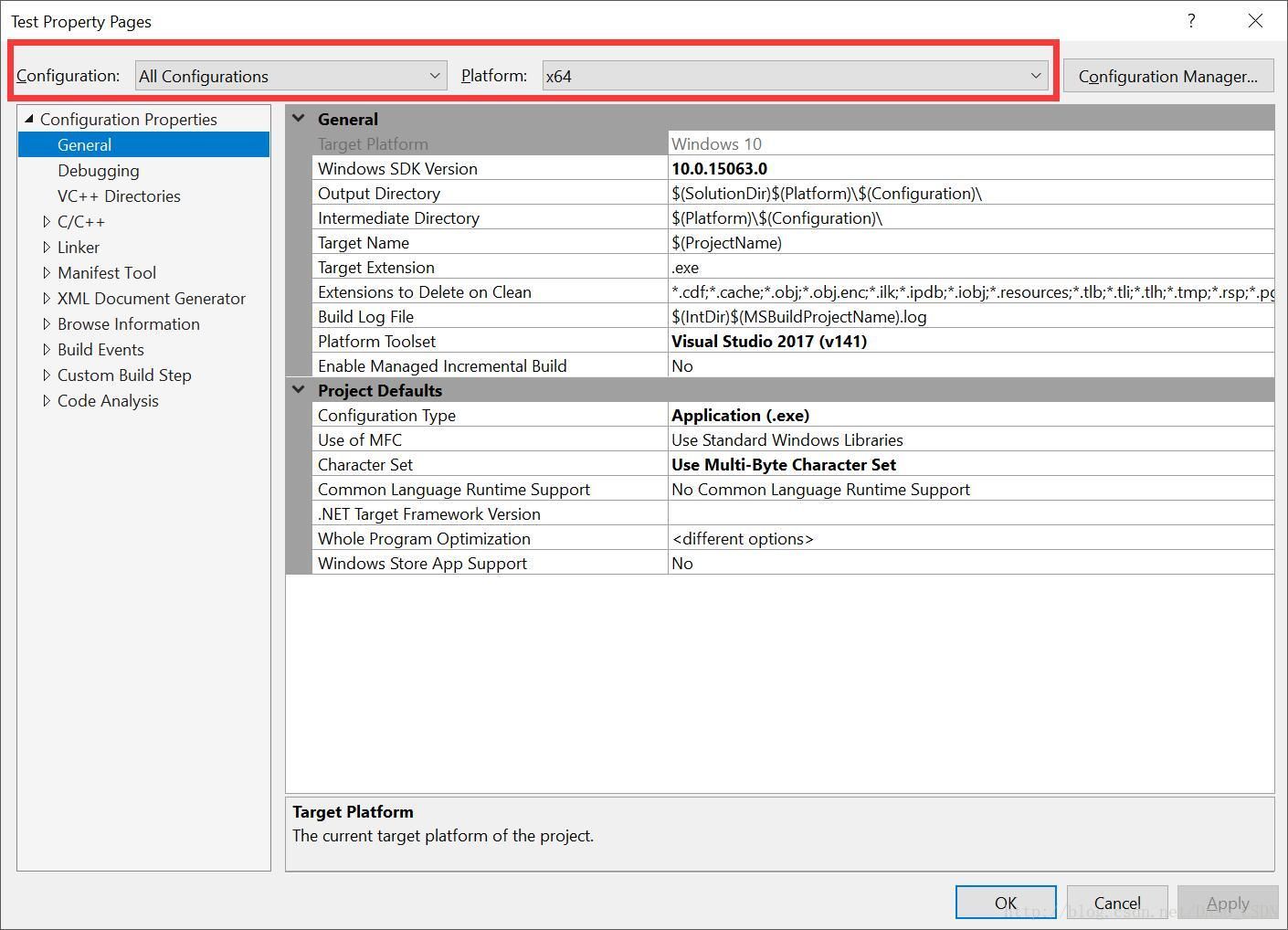
Task: Expand the Manifest Tool tree node
Action: (47, 272)
